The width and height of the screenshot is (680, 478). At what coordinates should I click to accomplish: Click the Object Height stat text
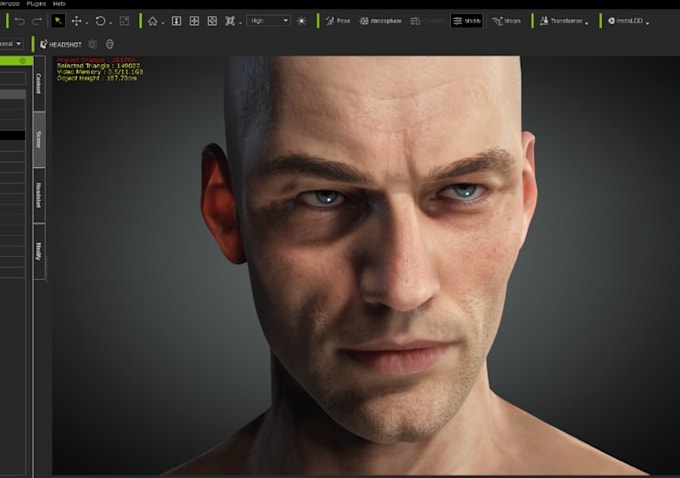97,78
